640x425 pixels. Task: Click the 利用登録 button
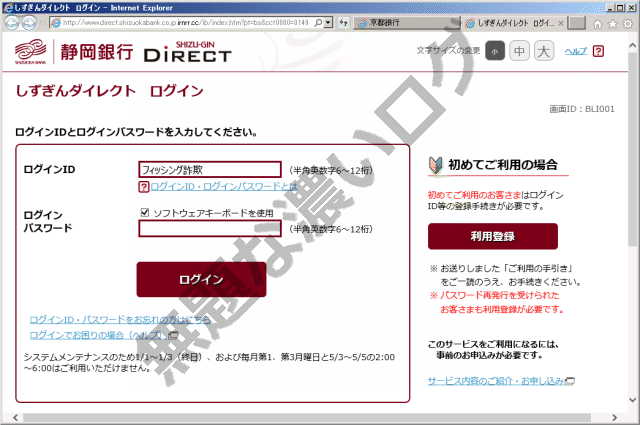(x=493, y=236)
